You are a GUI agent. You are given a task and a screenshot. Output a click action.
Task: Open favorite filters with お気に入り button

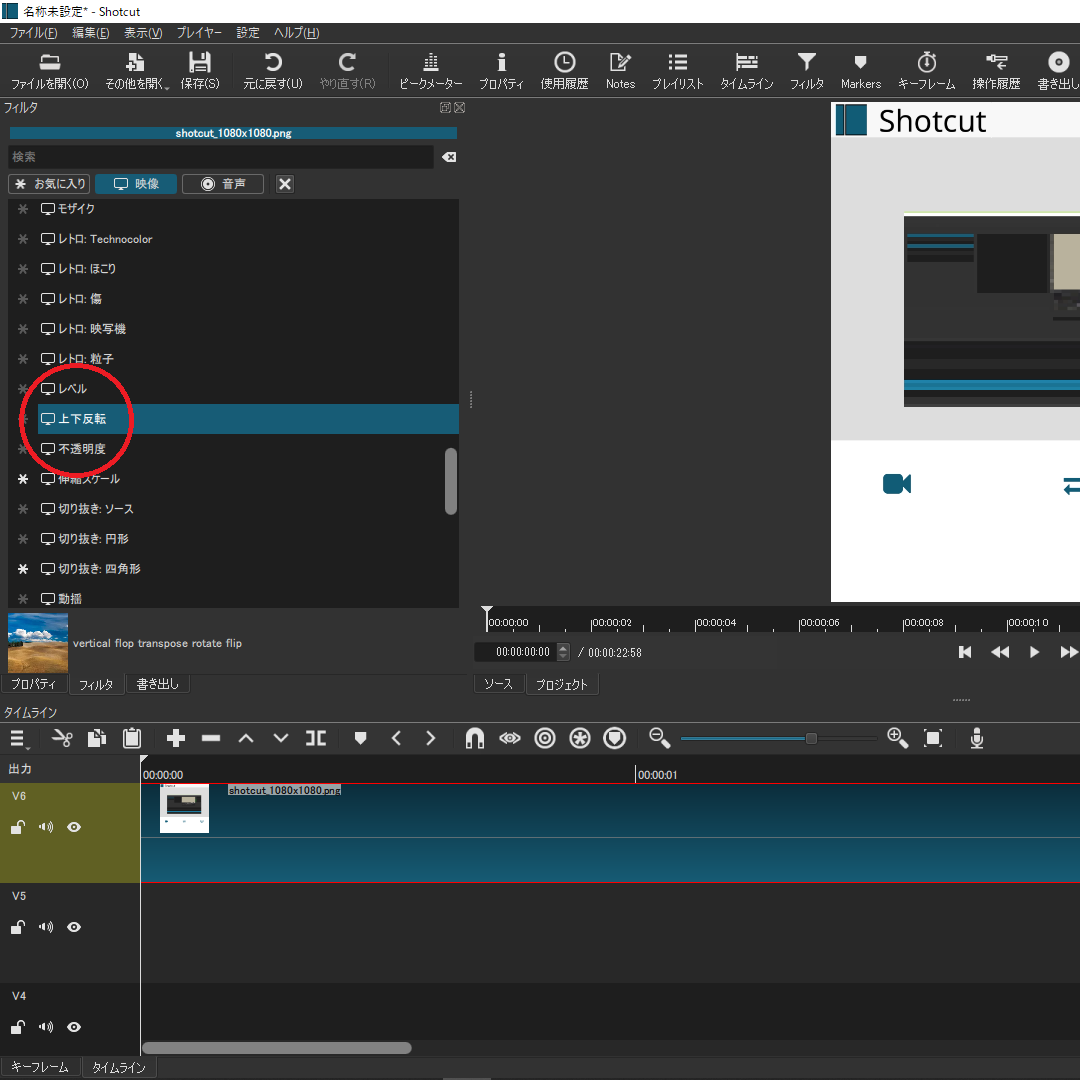pyautogui.click(x=48, y=183)
